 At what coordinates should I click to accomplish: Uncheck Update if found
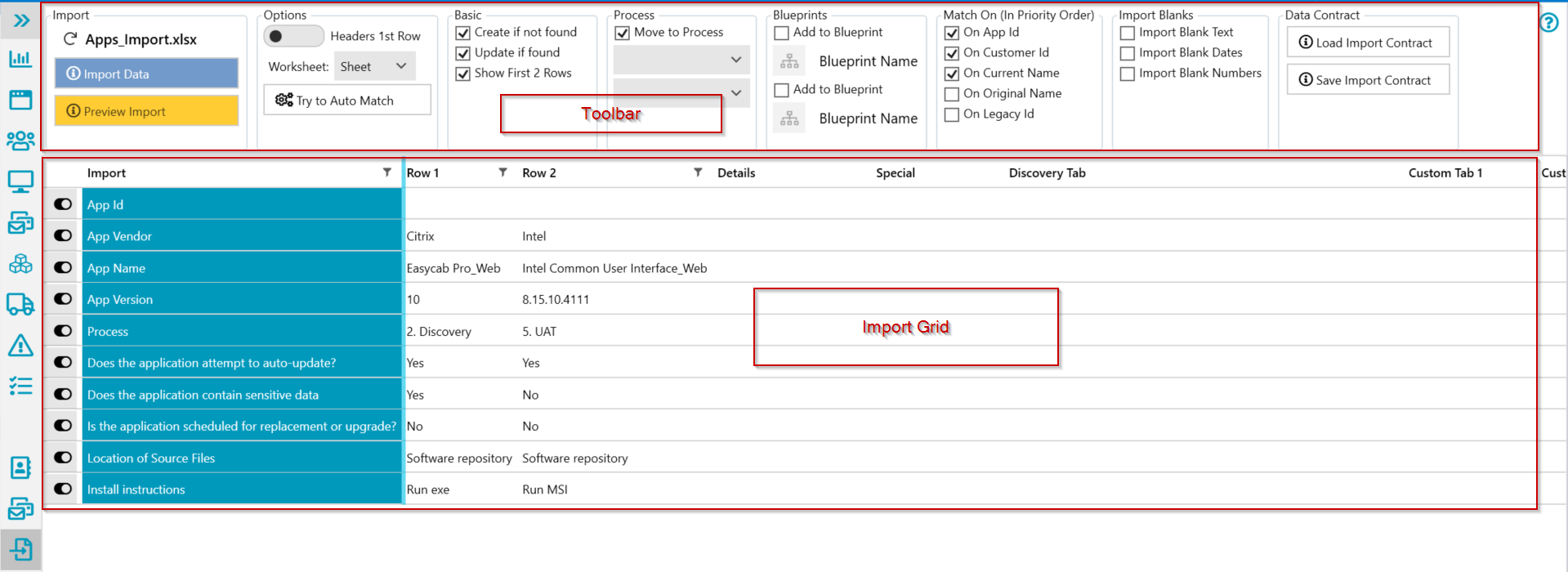click(x=463, y=53)
